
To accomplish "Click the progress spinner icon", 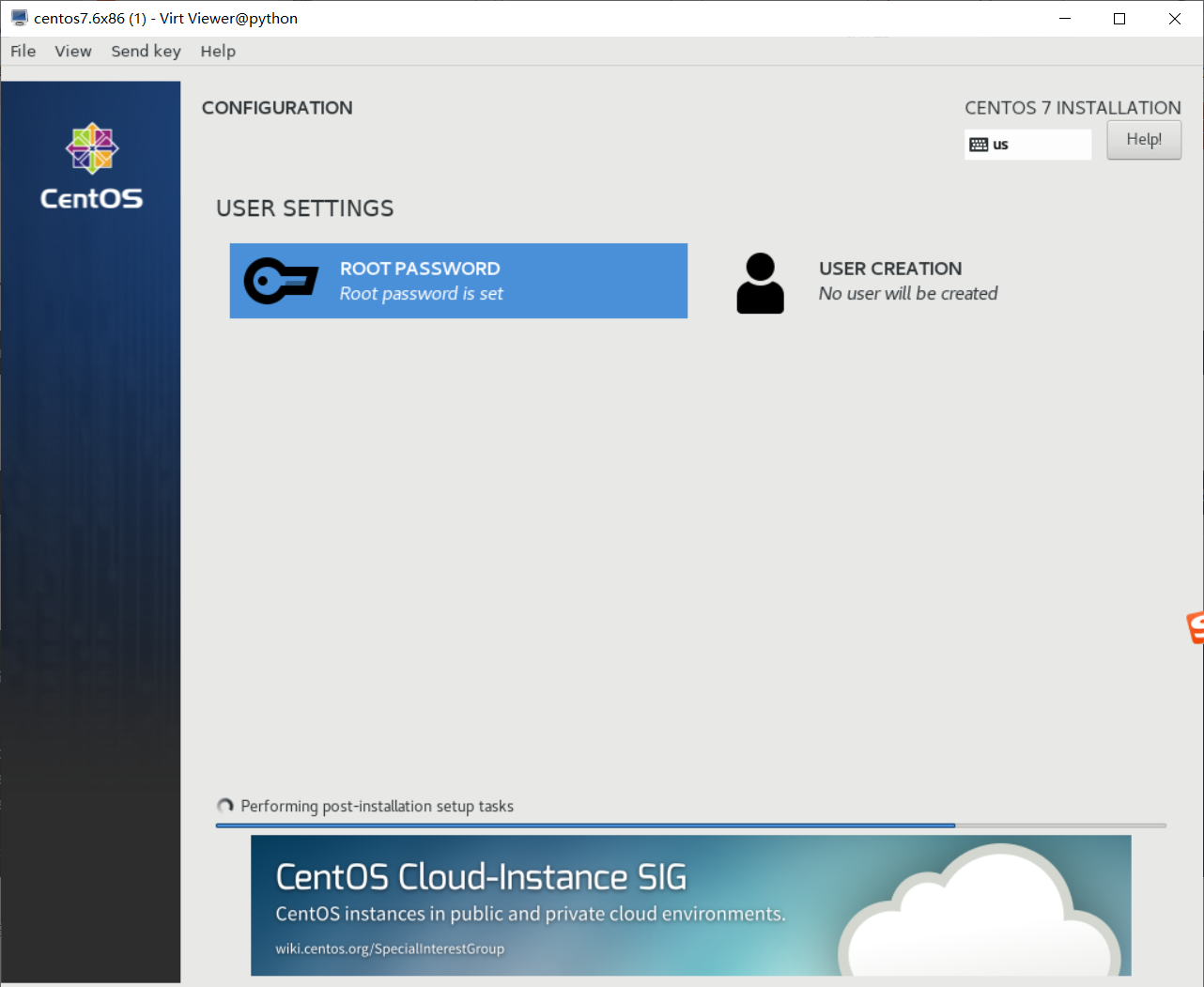I will tap(225, 806).
